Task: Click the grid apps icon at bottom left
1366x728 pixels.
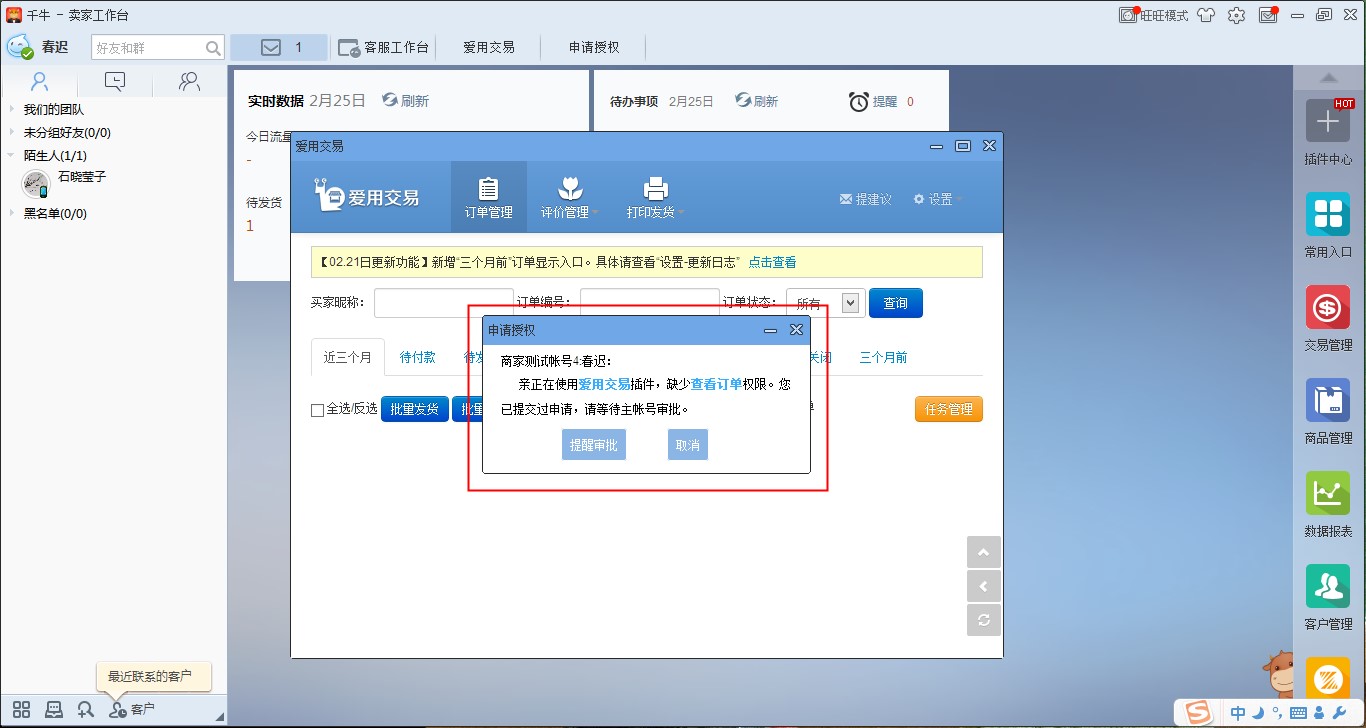Action: click(x=21, y=709)
